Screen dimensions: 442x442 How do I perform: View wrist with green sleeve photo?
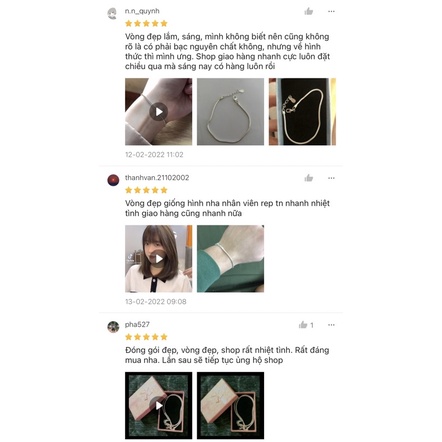(230, 259)
